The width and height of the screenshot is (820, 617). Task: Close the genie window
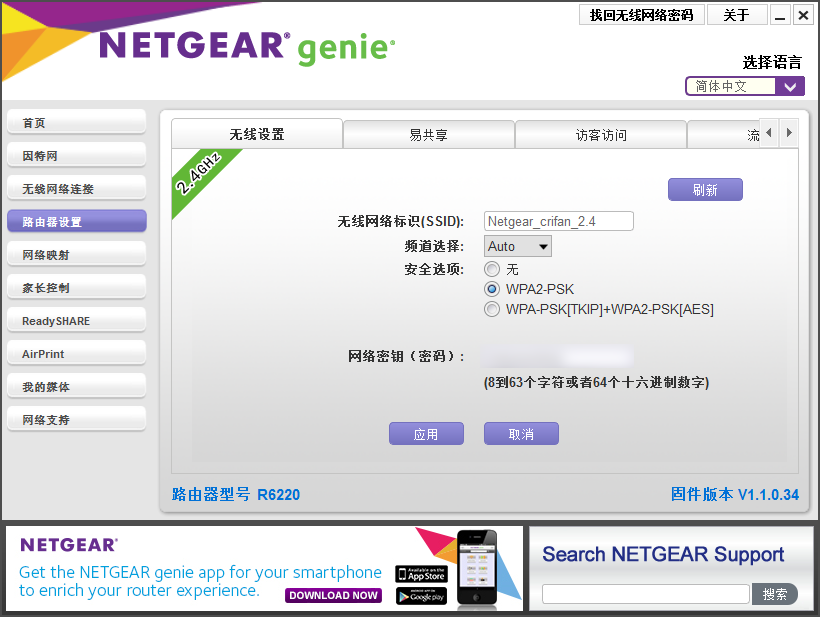pyautogui.click(x=803, y=15)
